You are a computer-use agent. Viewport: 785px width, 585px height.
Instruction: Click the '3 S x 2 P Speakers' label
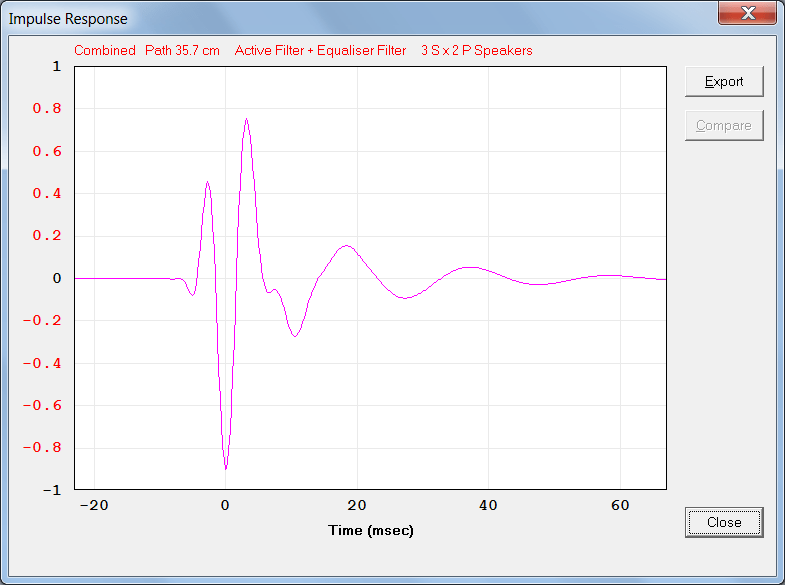477,51
